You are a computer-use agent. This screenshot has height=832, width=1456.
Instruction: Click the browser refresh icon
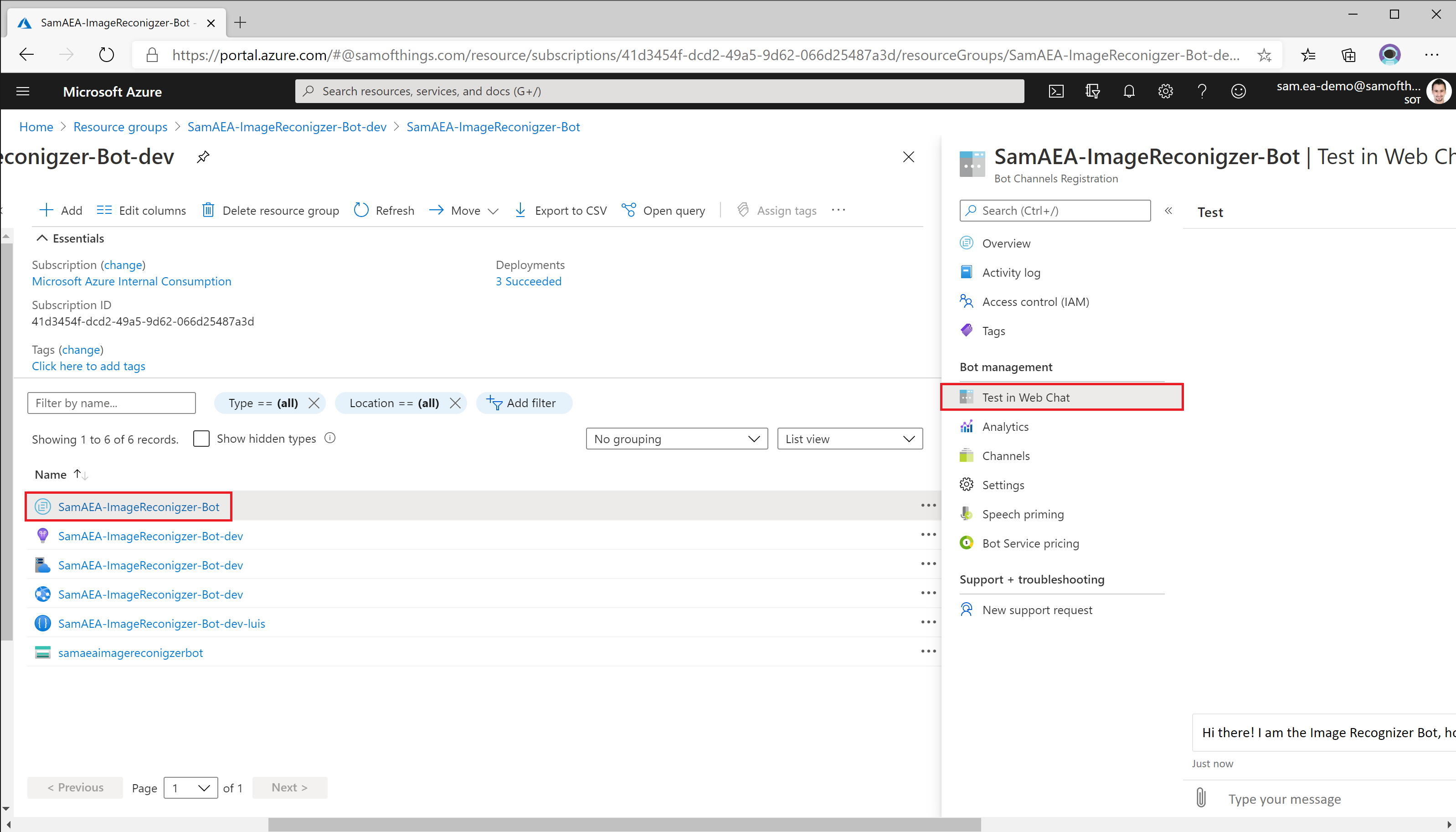pos(106,55)
